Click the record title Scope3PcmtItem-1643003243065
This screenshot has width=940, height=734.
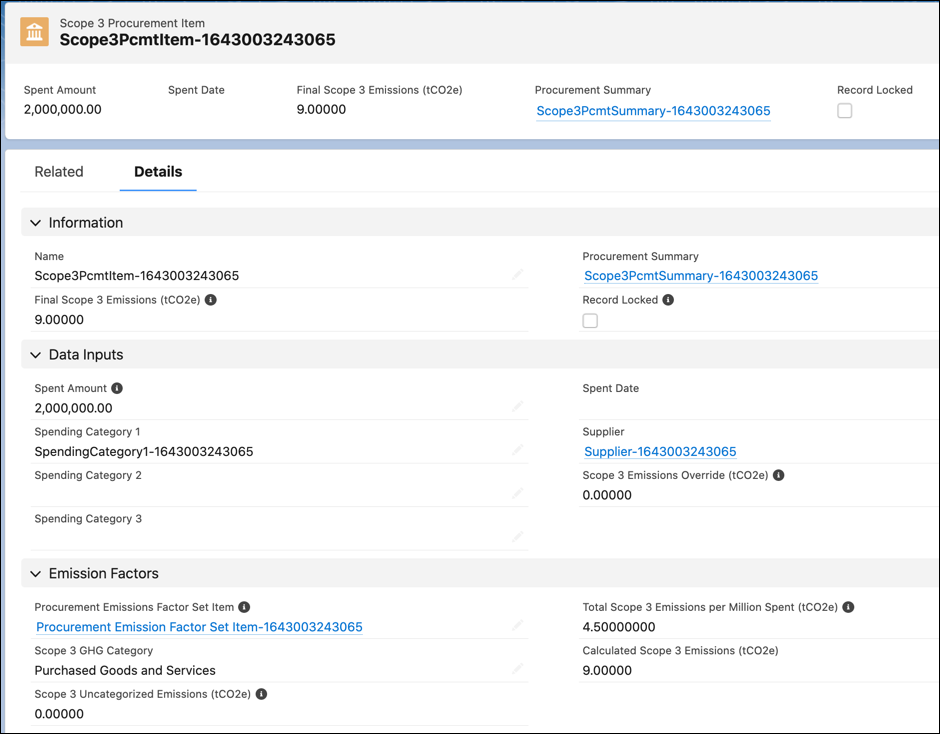[197, 40]
